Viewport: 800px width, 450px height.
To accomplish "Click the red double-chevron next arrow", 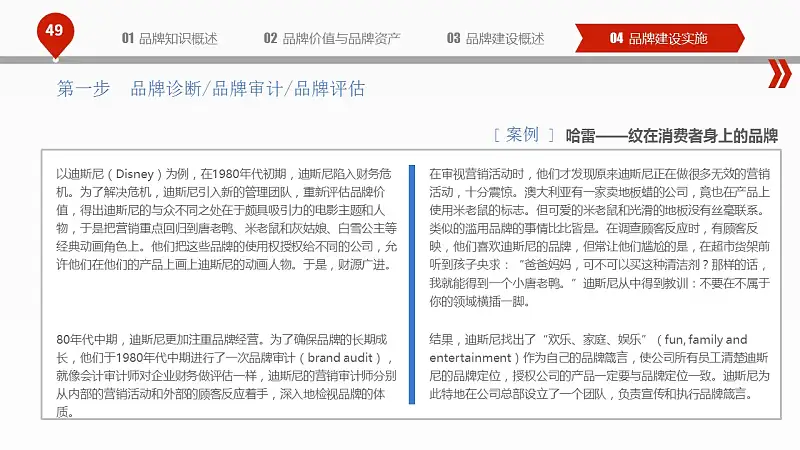I will click(x=780, y=73).
